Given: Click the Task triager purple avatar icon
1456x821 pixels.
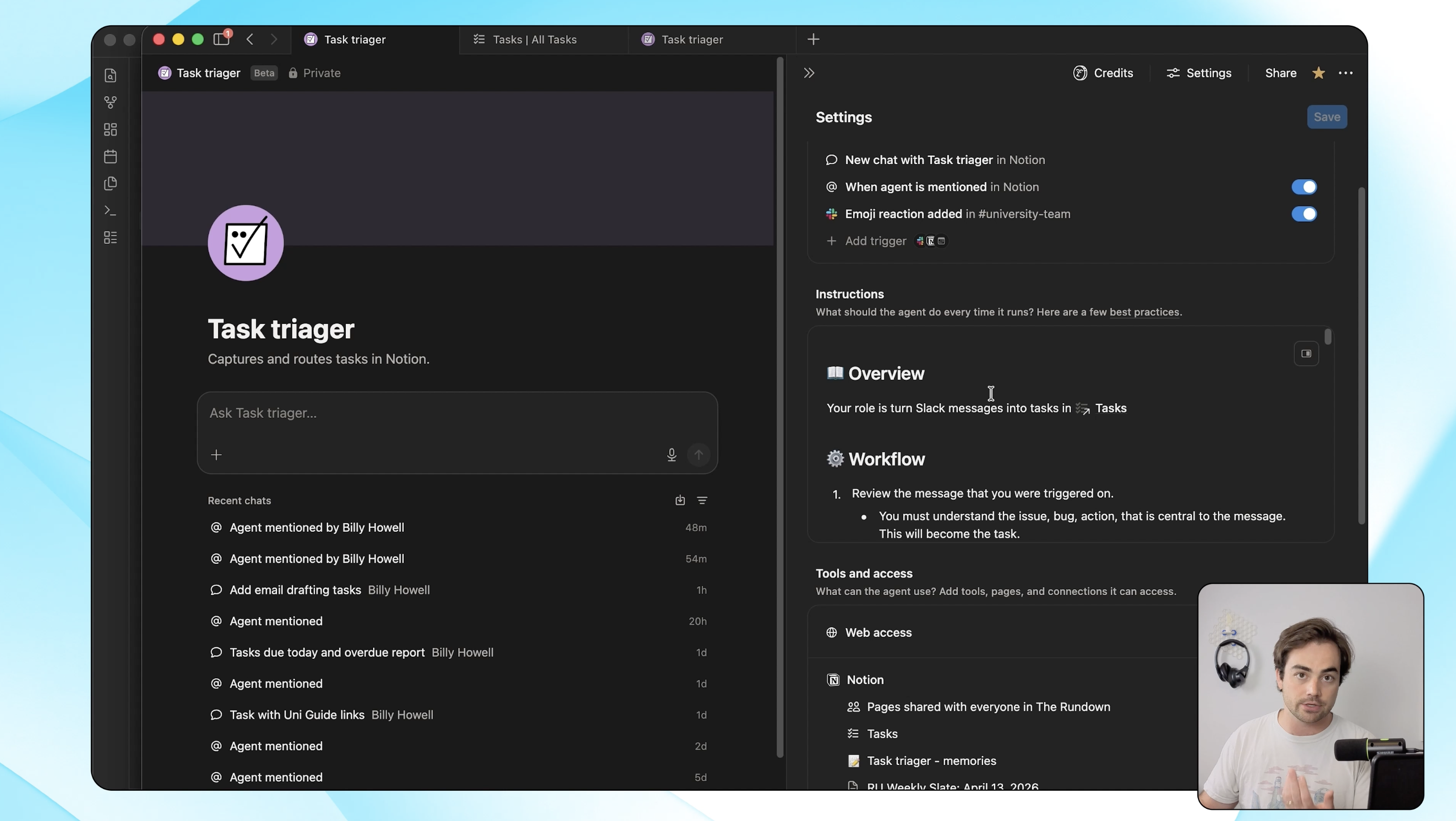Looking at the screenshot, I should pyautogui.click(x=245, y=243).
